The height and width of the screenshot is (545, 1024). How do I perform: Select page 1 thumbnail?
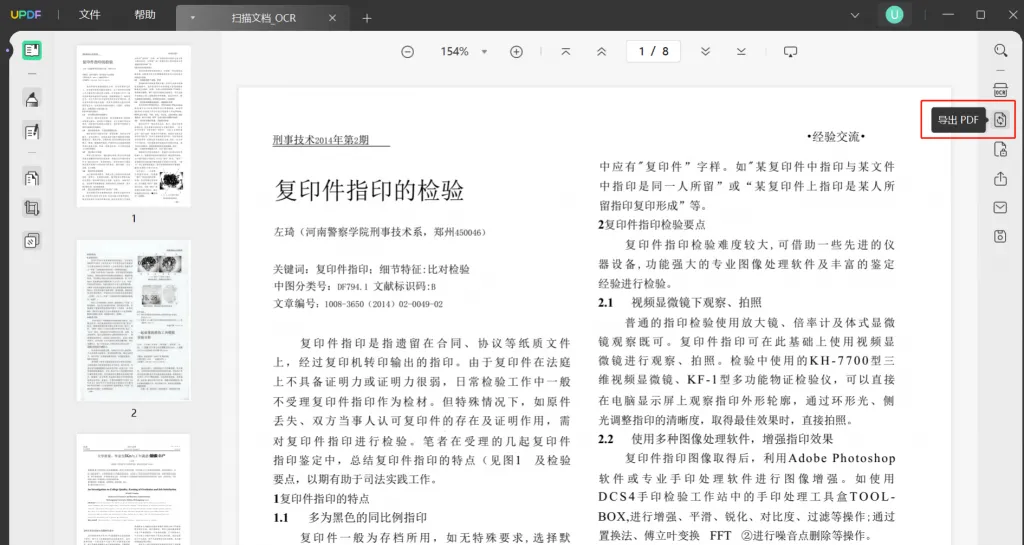pos(134,126)
